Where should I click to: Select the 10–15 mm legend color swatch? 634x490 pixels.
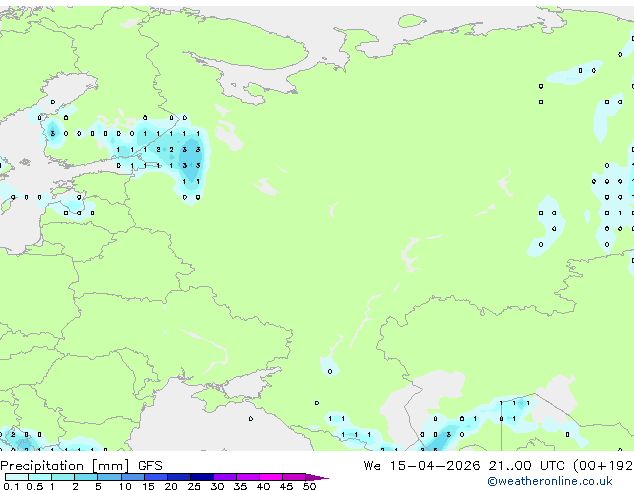pos(132,477)
